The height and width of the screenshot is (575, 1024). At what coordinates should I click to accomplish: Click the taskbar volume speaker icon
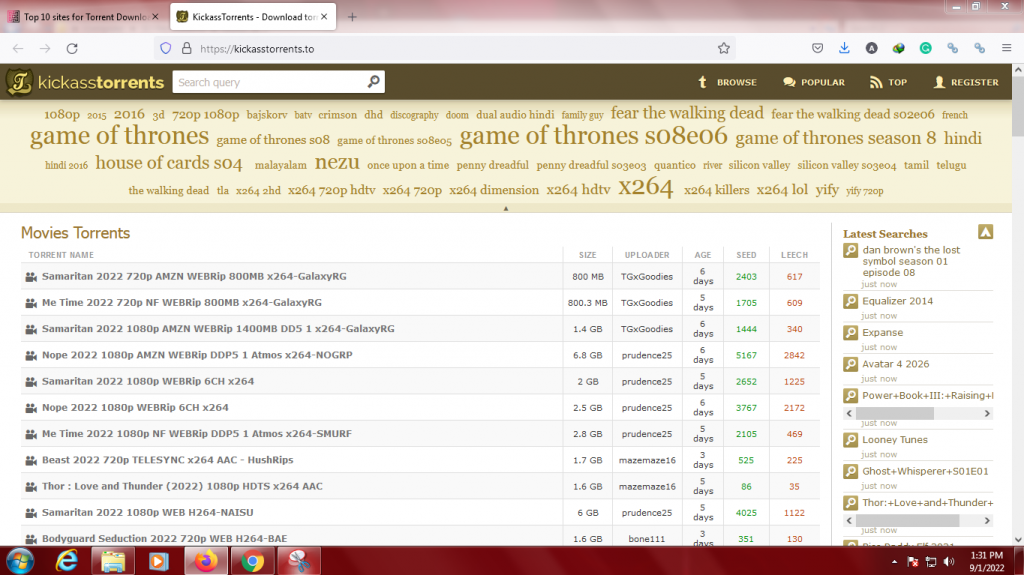(948, 562)
